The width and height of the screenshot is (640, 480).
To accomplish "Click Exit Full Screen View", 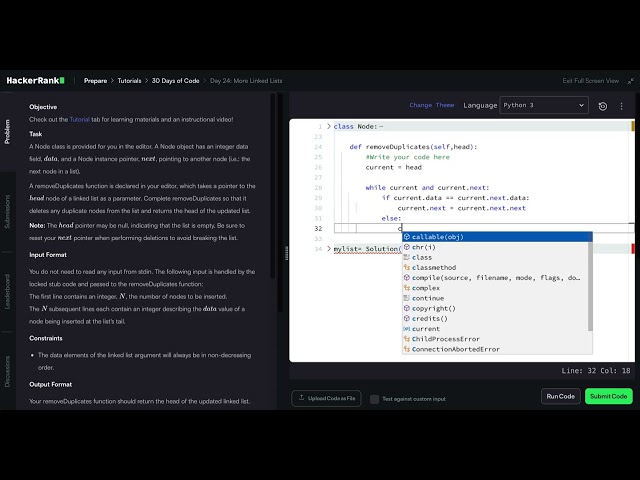I will pos(591,81).
